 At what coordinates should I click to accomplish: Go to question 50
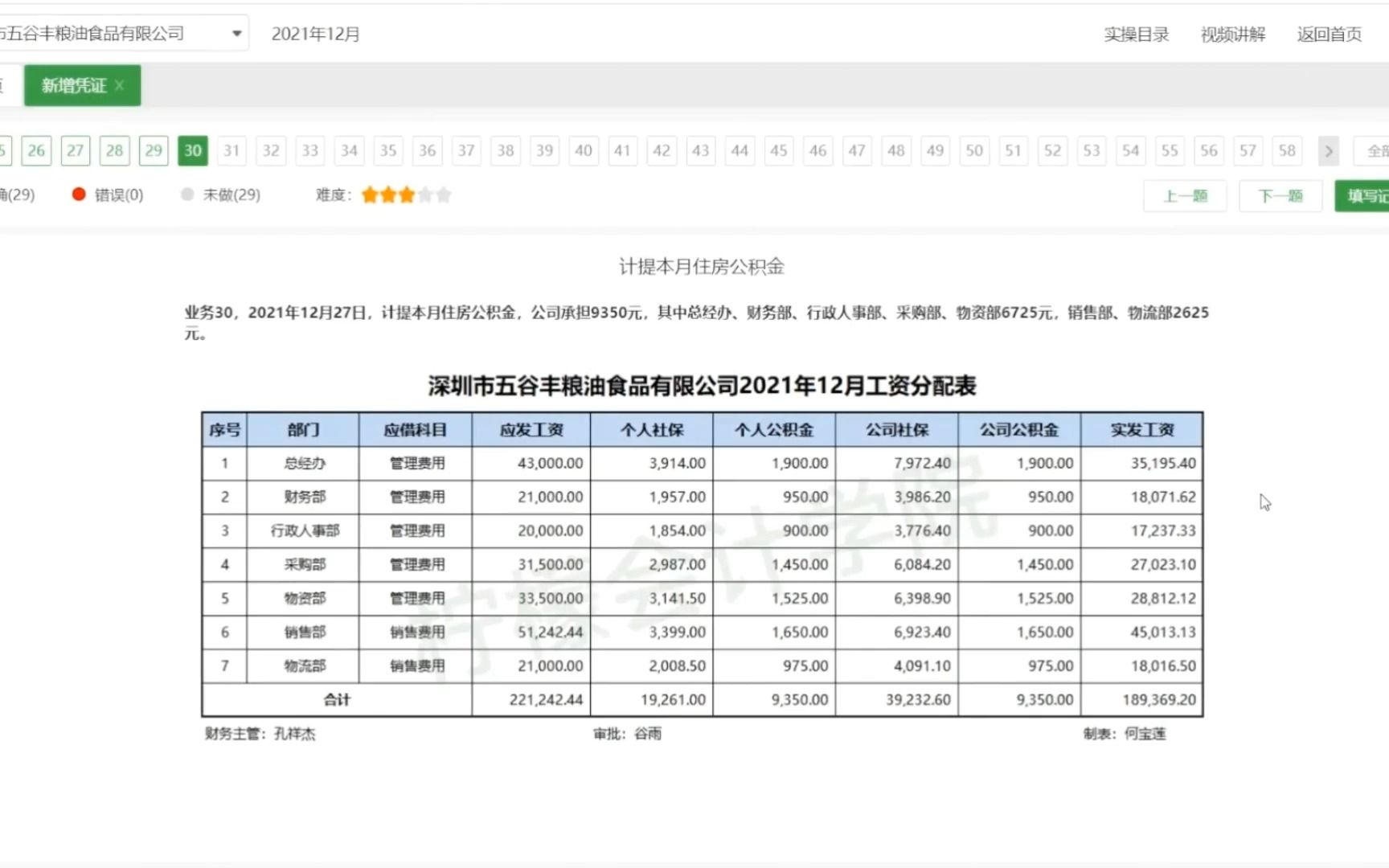[x=974, y=150]
